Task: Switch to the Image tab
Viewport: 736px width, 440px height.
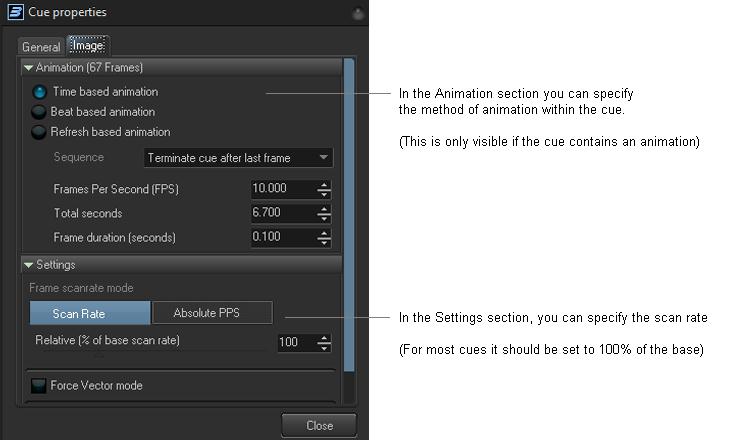Action: (x=87, y=45)
